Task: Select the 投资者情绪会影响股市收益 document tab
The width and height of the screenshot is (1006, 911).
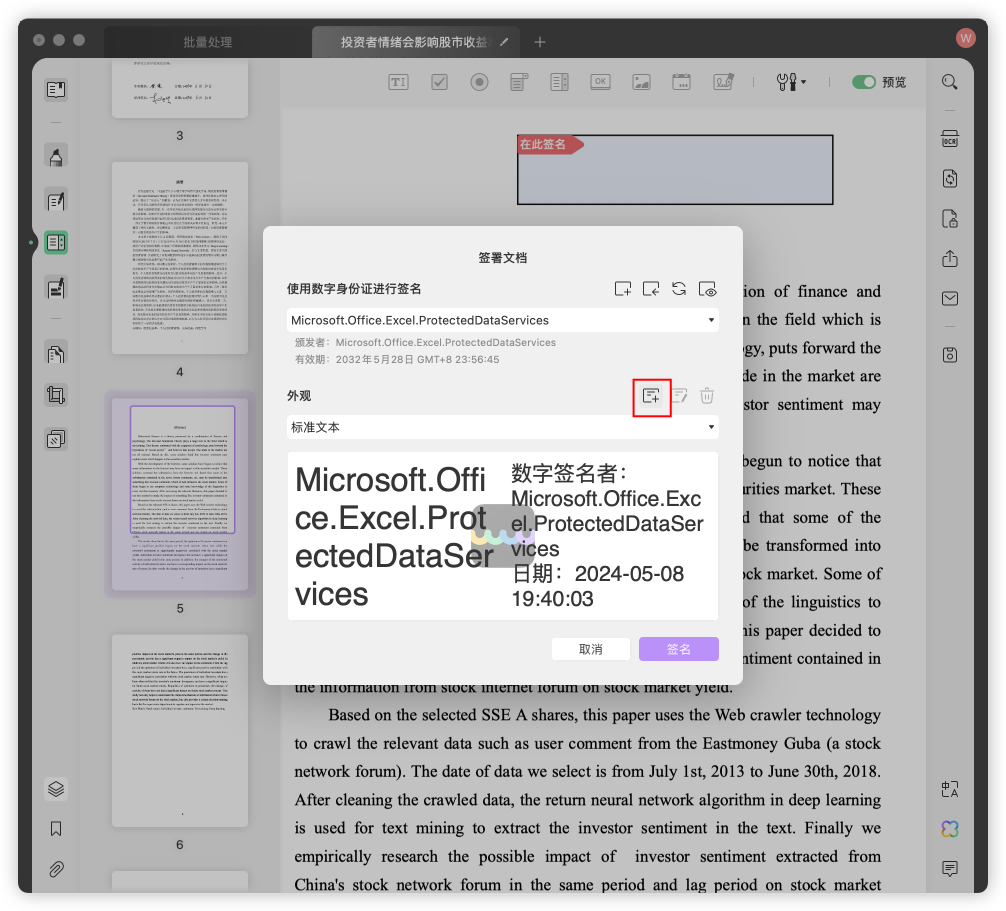Action: coord(414,42)
